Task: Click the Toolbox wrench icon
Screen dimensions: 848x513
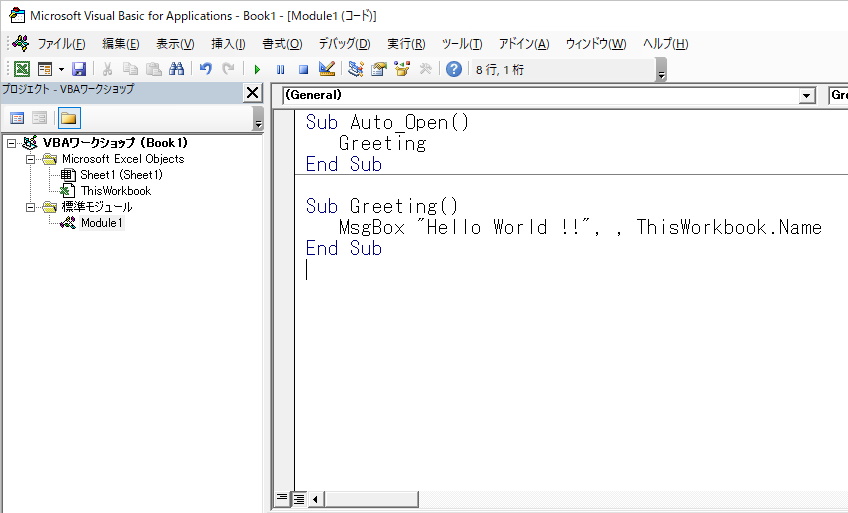Action: coord(426,69)
